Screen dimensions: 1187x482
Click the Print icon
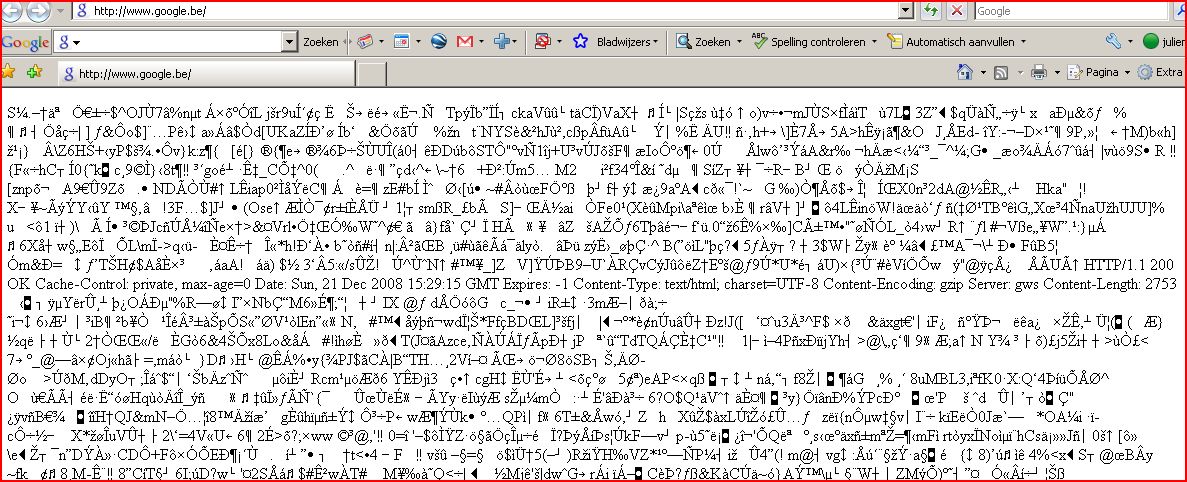(x=1039, y=73)
